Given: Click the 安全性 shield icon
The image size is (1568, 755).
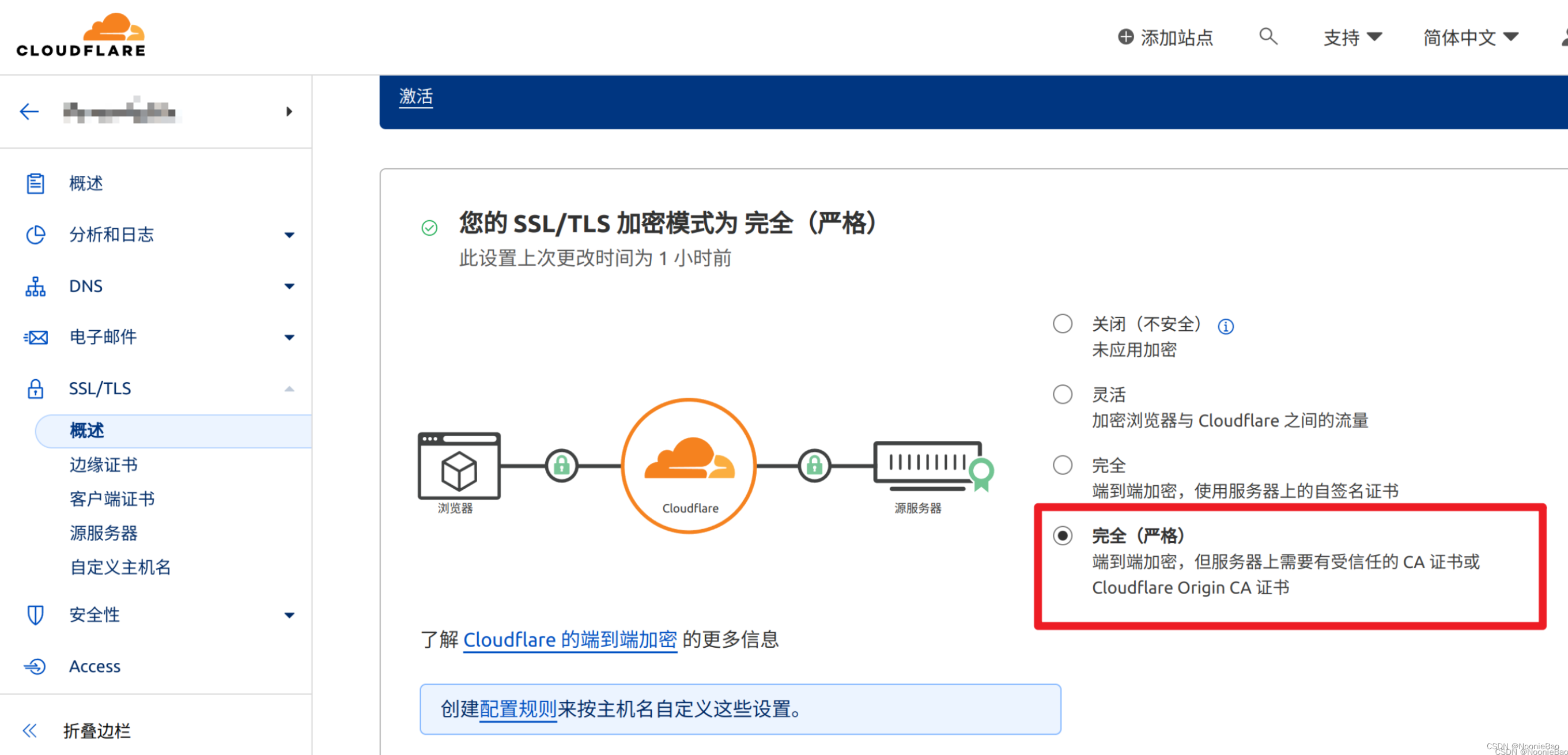Looking at the screenshot, I should point(36,614).
